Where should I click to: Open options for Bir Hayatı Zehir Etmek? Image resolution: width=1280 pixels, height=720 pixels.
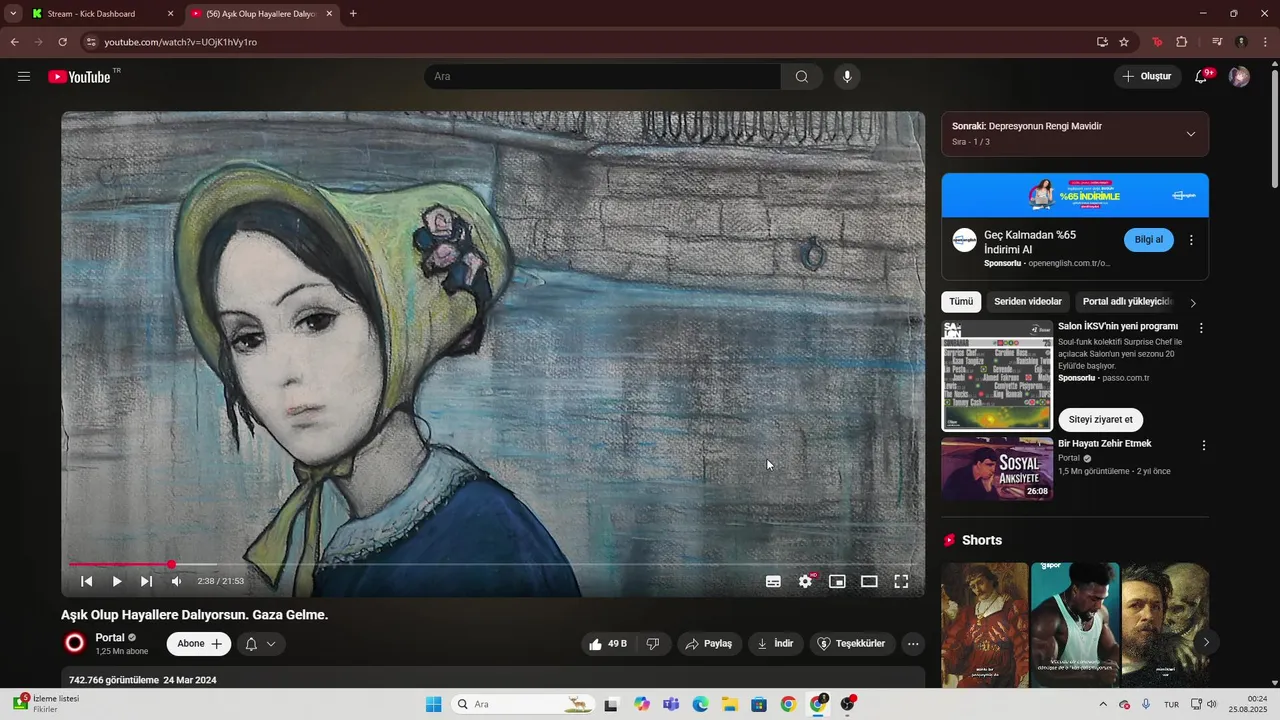[1204, 445]
